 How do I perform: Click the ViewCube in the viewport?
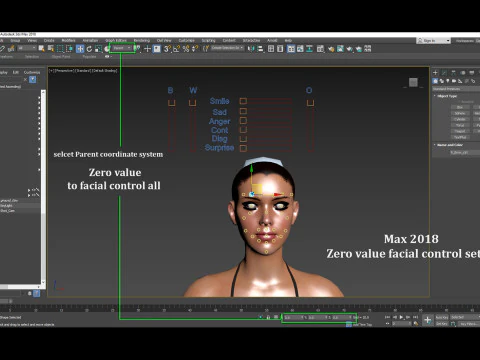[x=413, y=82]
